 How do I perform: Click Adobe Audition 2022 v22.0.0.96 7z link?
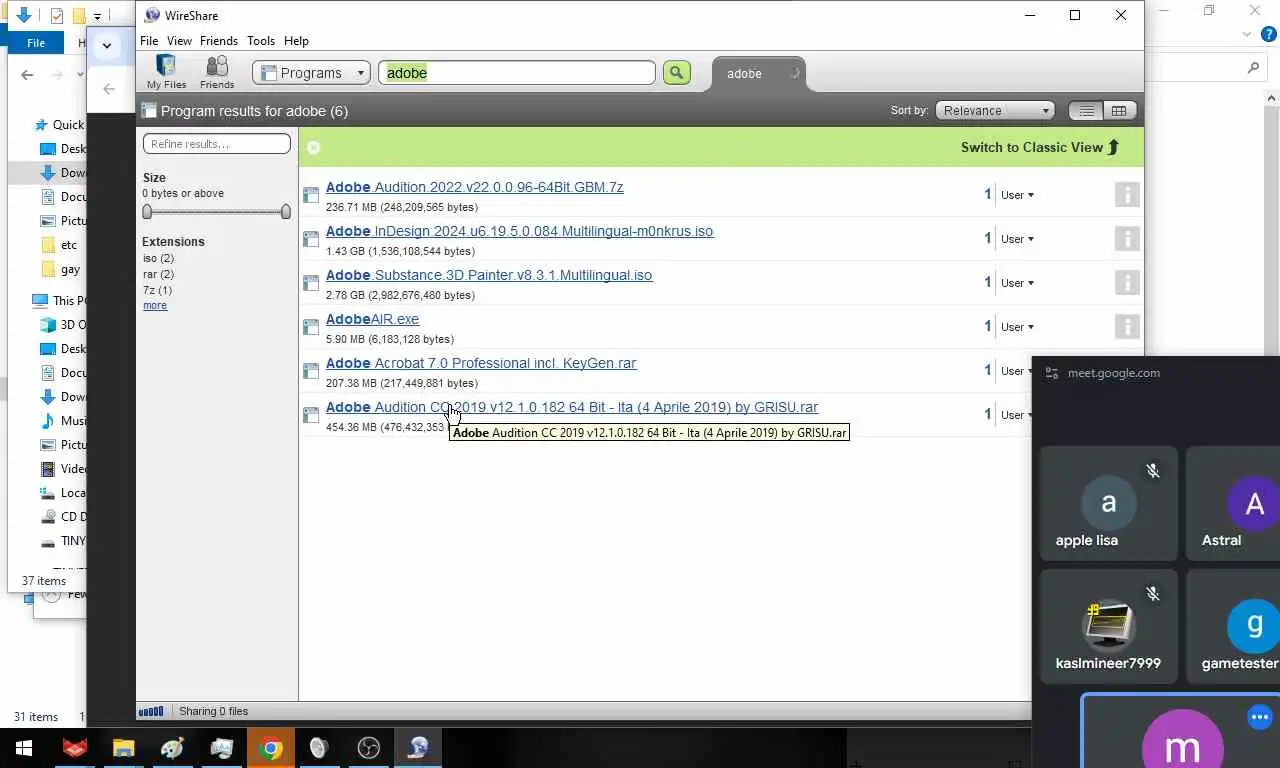(x=474, y=187)
